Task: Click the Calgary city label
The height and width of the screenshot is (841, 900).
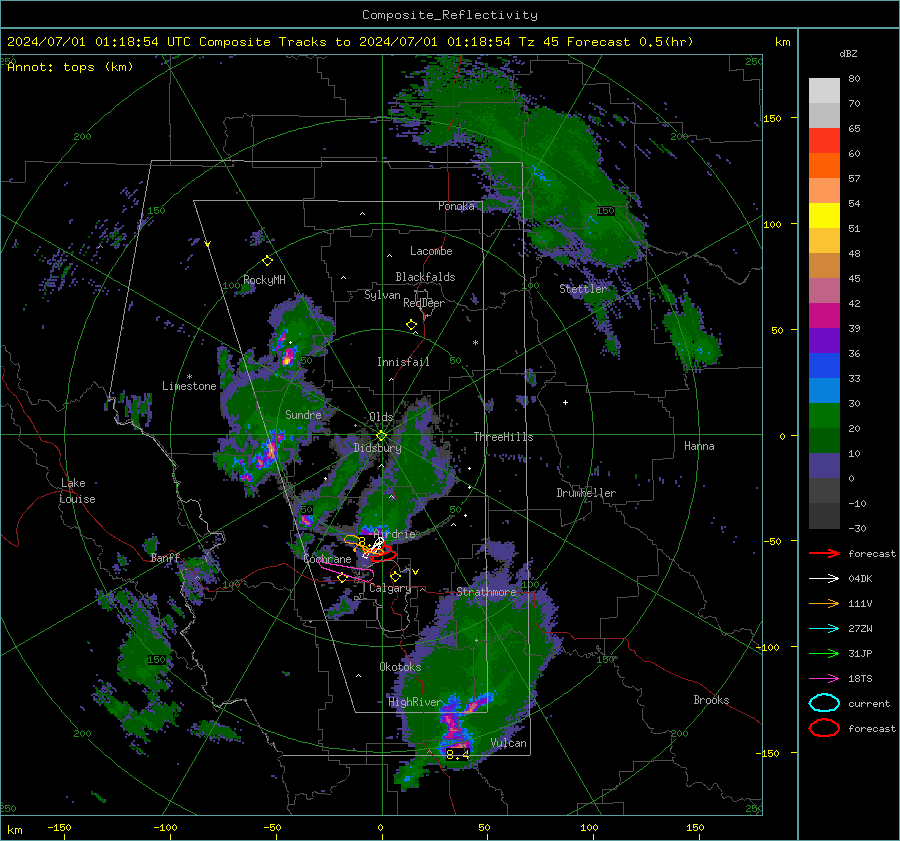Action: click(x=390, y=588)
